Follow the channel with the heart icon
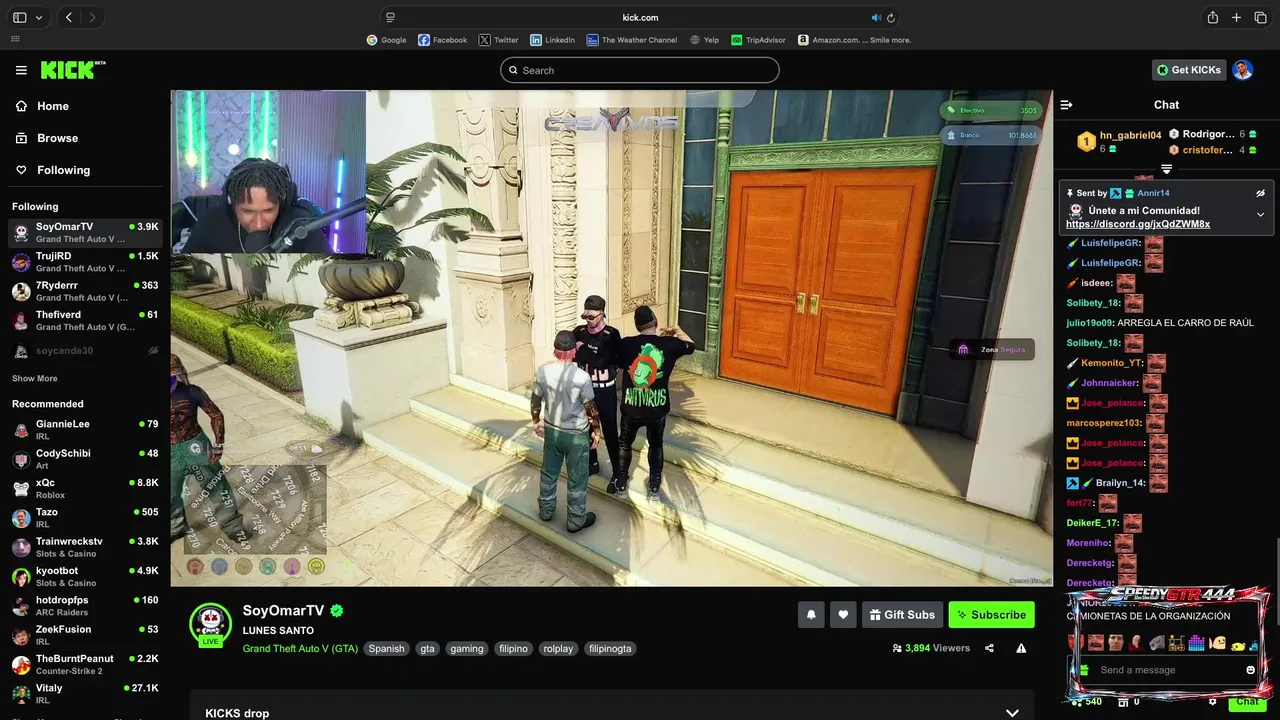This screenshot has height=720, width=1280. tap(843, 615)
